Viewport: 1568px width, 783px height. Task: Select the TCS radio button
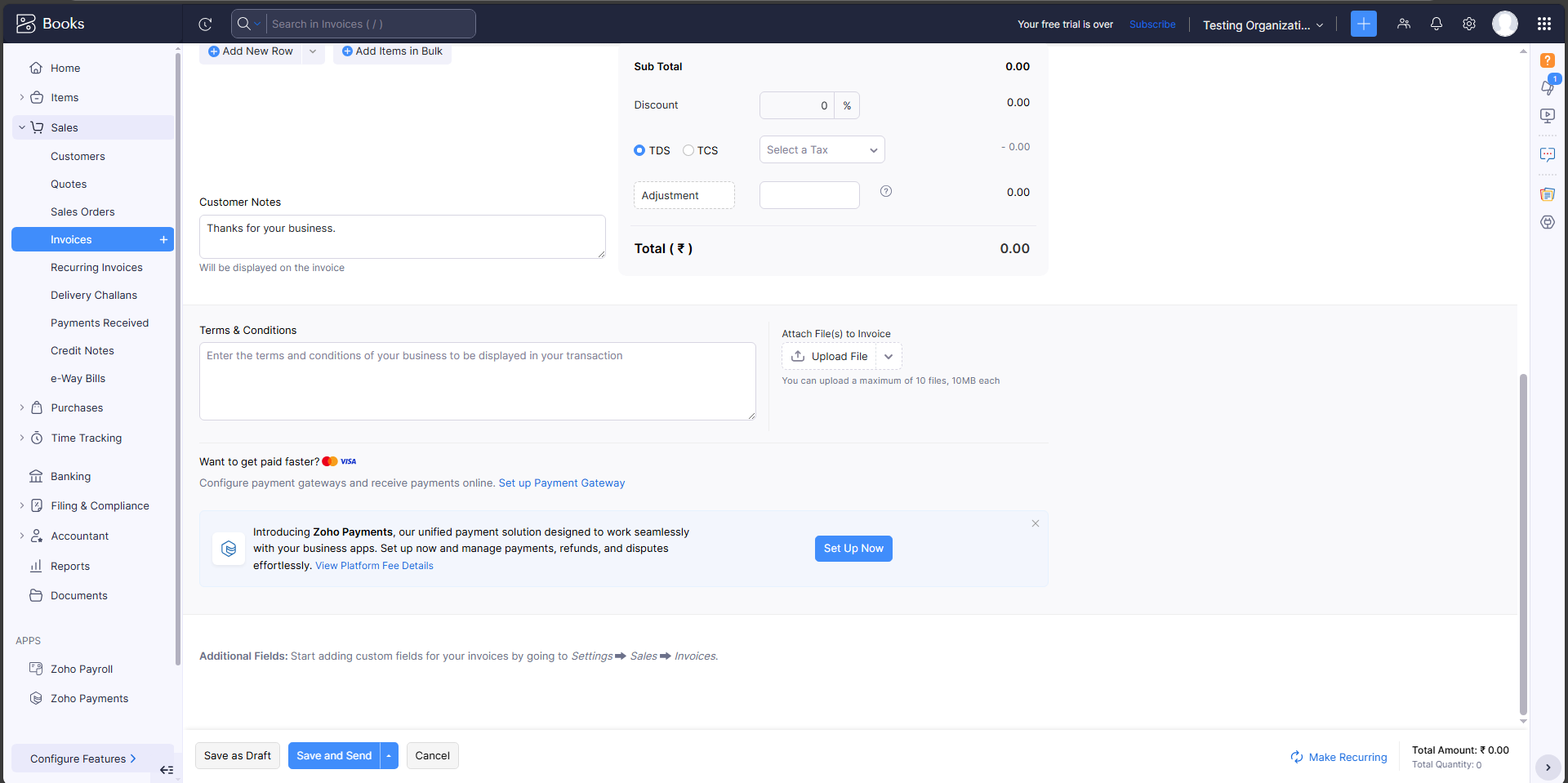[x=690, y=150]
